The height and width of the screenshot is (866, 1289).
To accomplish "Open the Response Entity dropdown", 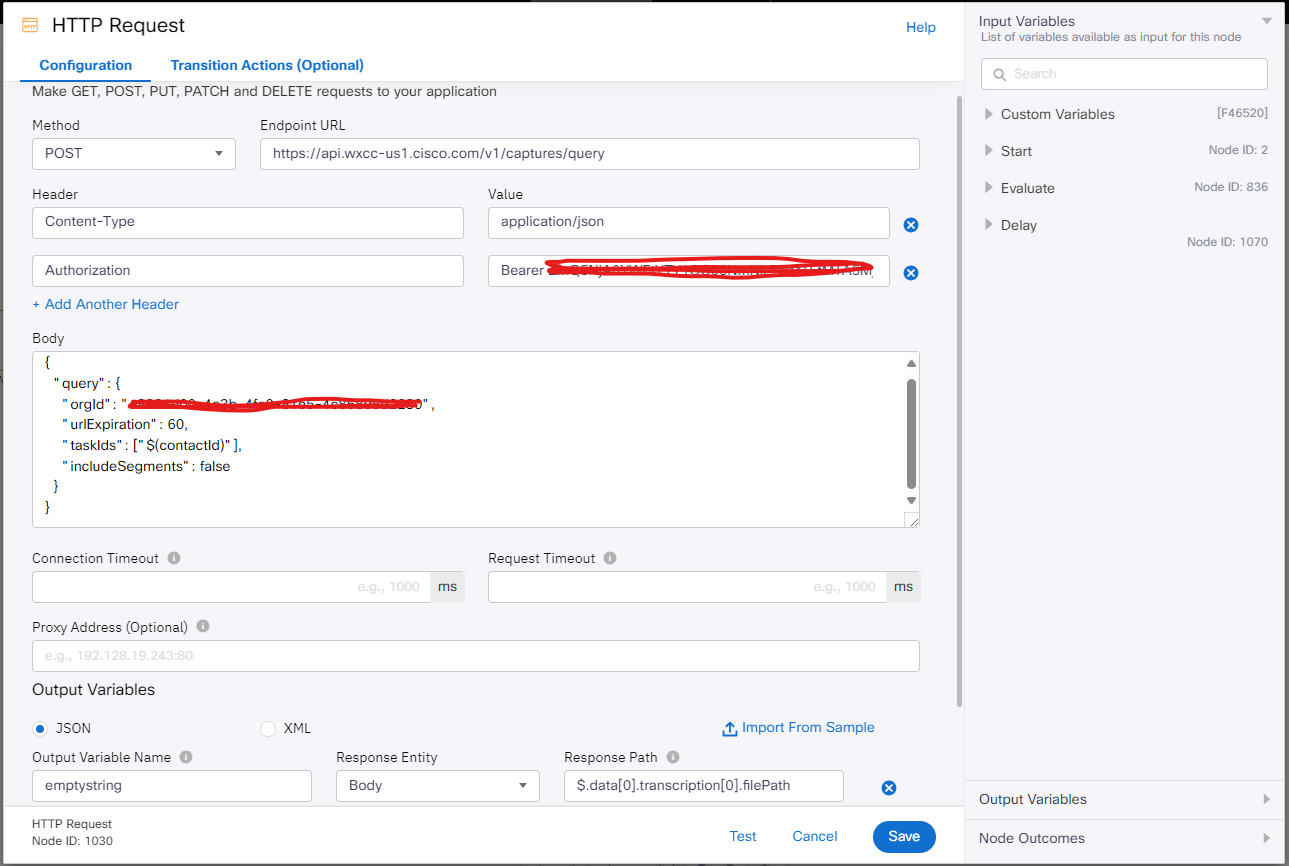I will (437, 787).
